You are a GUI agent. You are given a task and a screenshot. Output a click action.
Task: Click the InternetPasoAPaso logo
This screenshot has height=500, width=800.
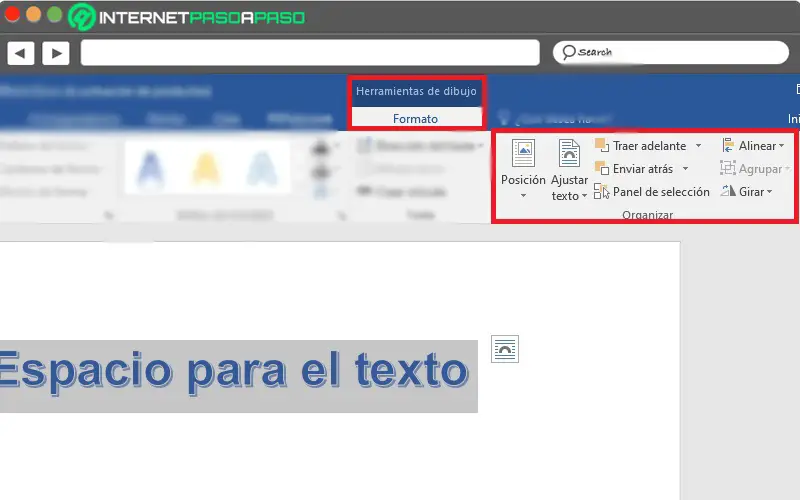coord(187,17)
